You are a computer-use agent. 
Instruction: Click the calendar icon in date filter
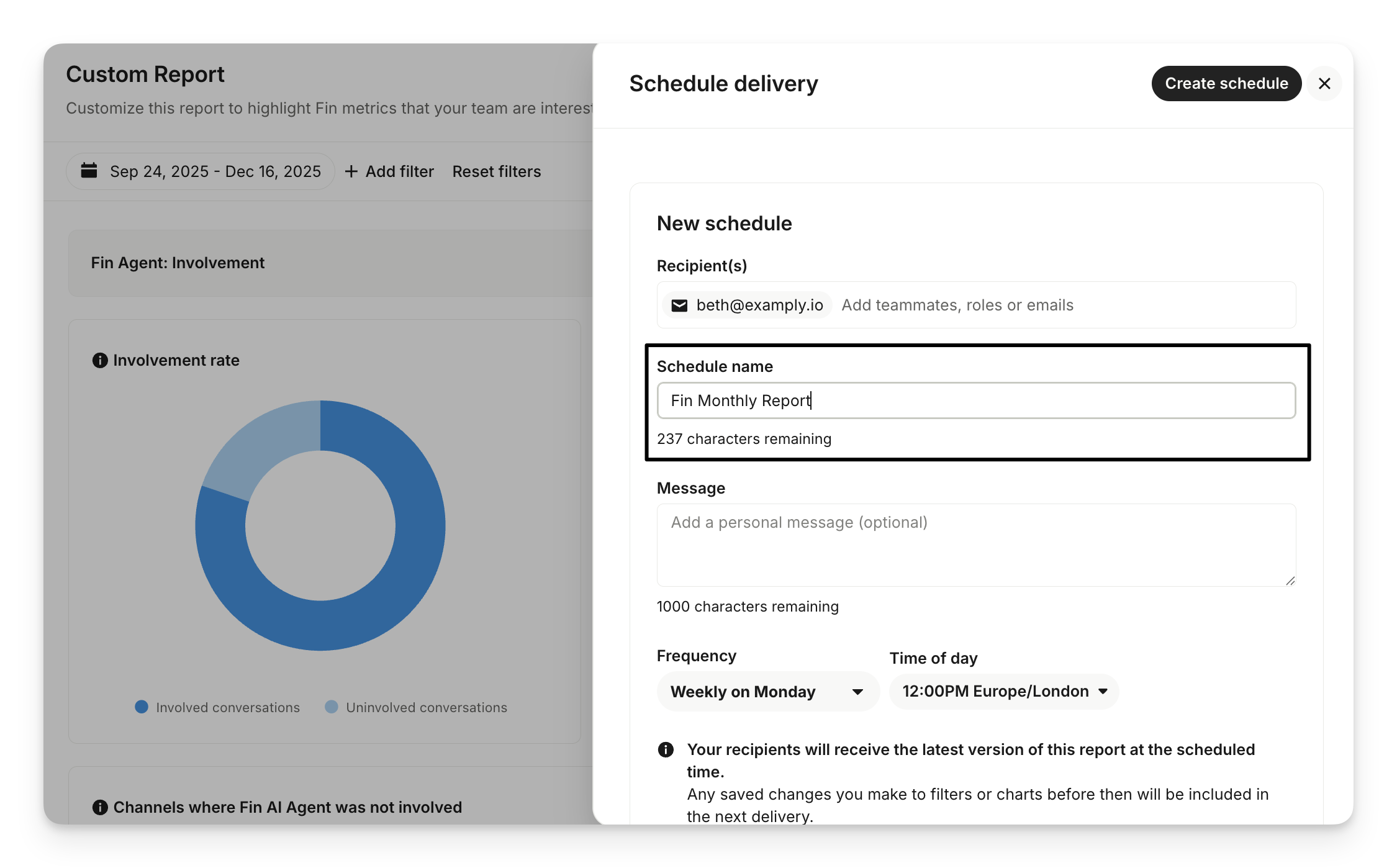coord(89,171)
